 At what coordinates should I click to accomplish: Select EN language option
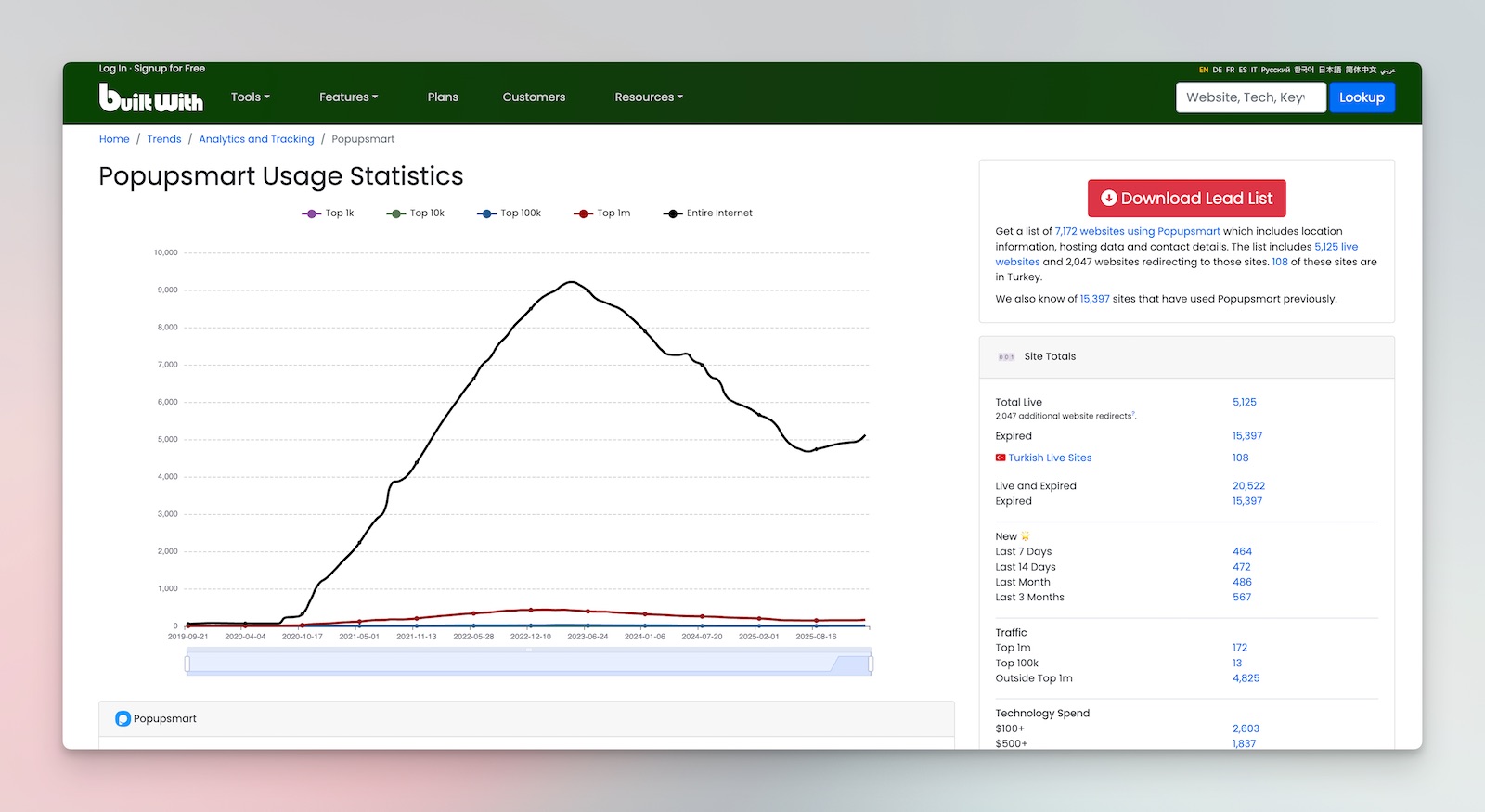1204,70
